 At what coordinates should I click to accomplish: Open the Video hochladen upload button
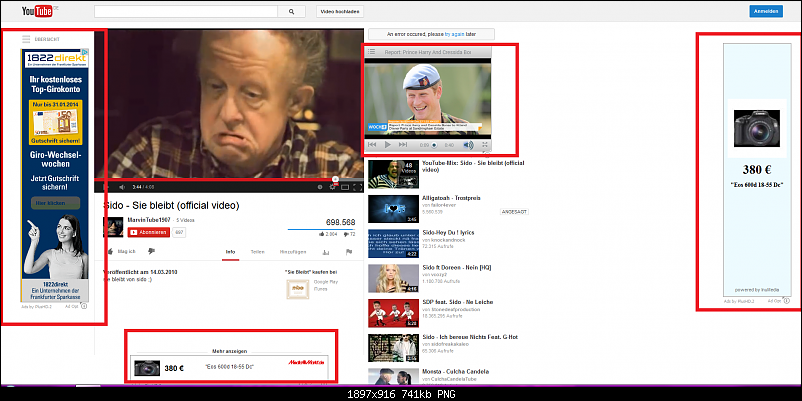[340, 11]
